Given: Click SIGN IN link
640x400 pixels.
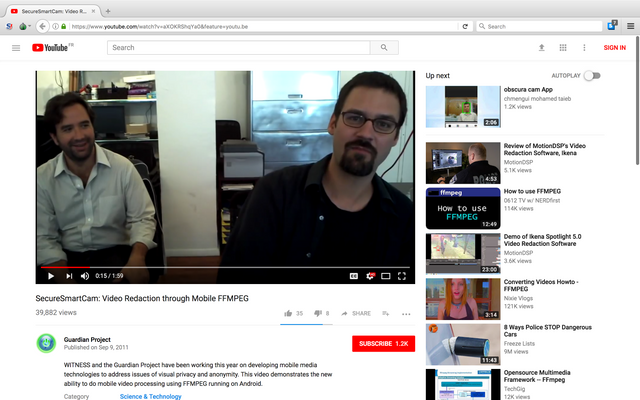Looking at the screenshot, I should [615, 48].
